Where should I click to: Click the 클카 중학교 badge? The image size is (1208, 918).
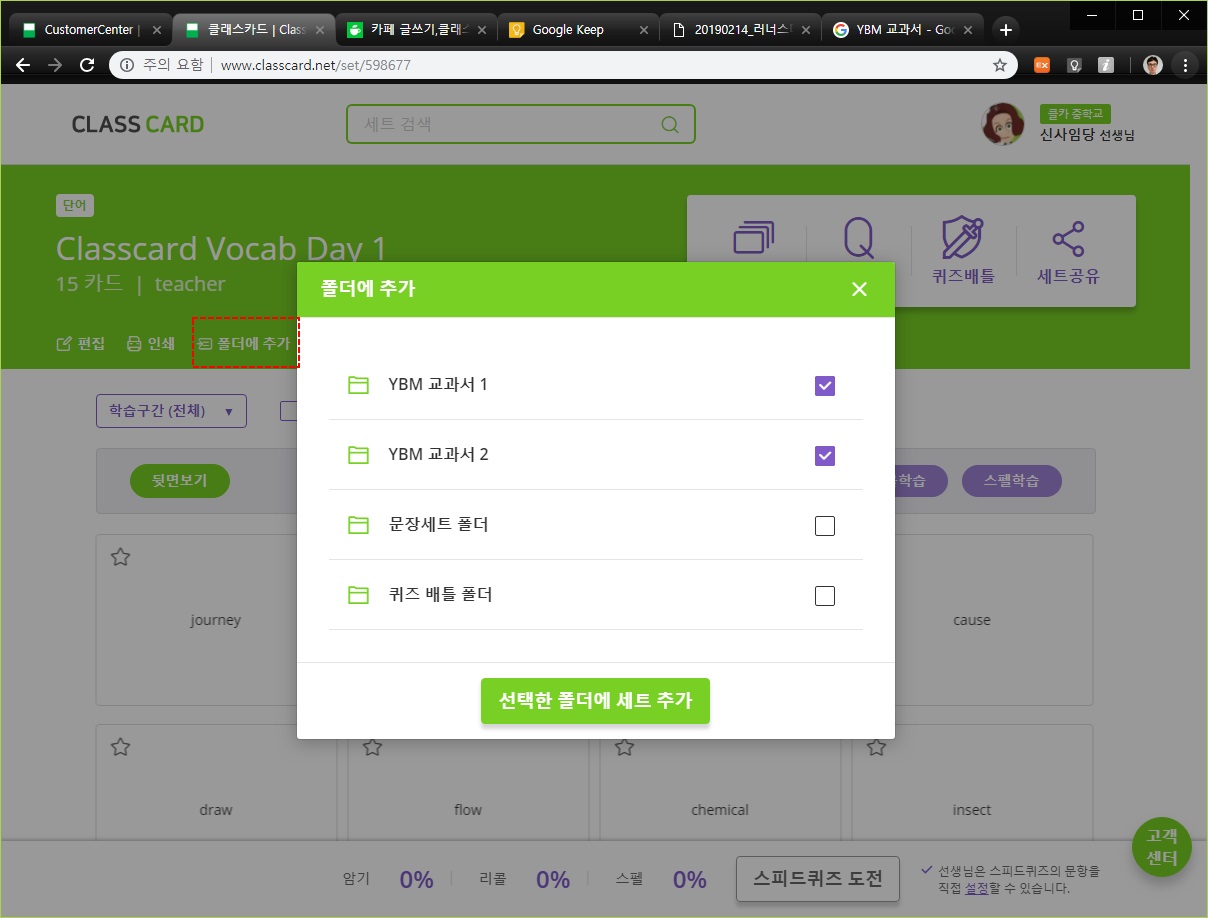coord(1076,114)
